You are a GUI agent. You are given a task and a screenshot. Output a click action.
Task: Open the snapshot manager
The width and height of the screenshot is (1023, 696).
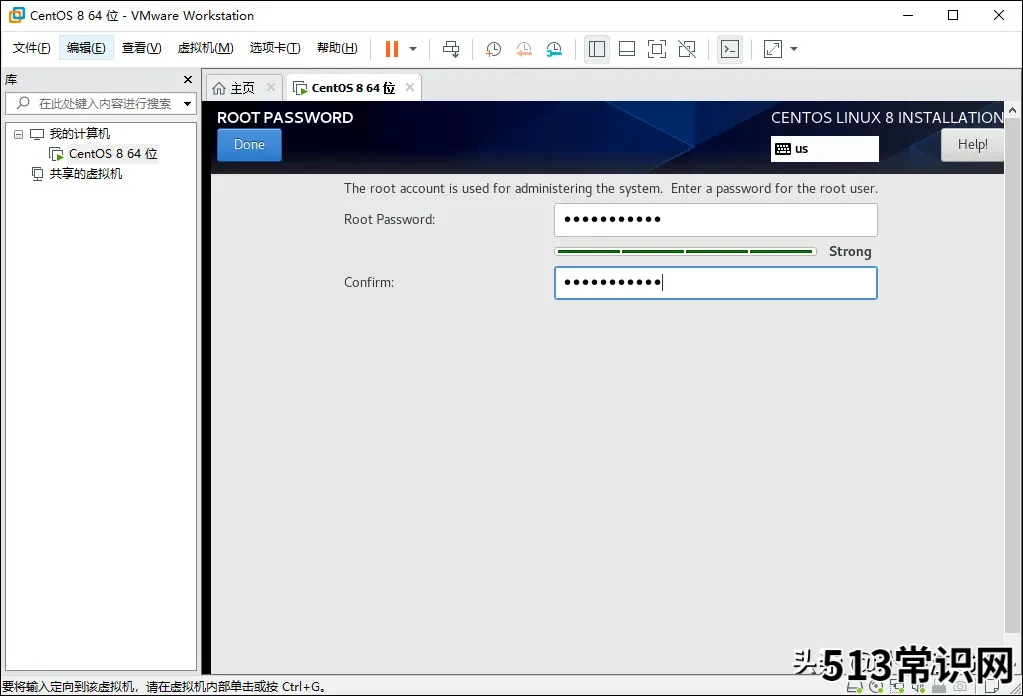[554, 49]
